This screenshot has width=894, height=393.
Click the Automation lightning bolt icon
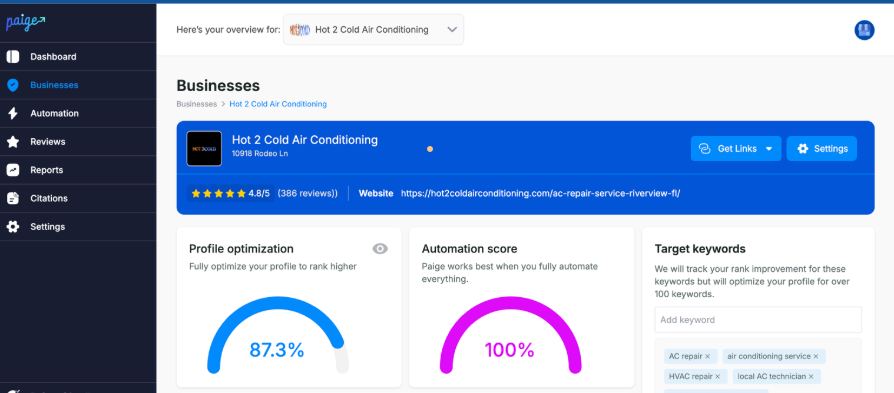(13, 114)
